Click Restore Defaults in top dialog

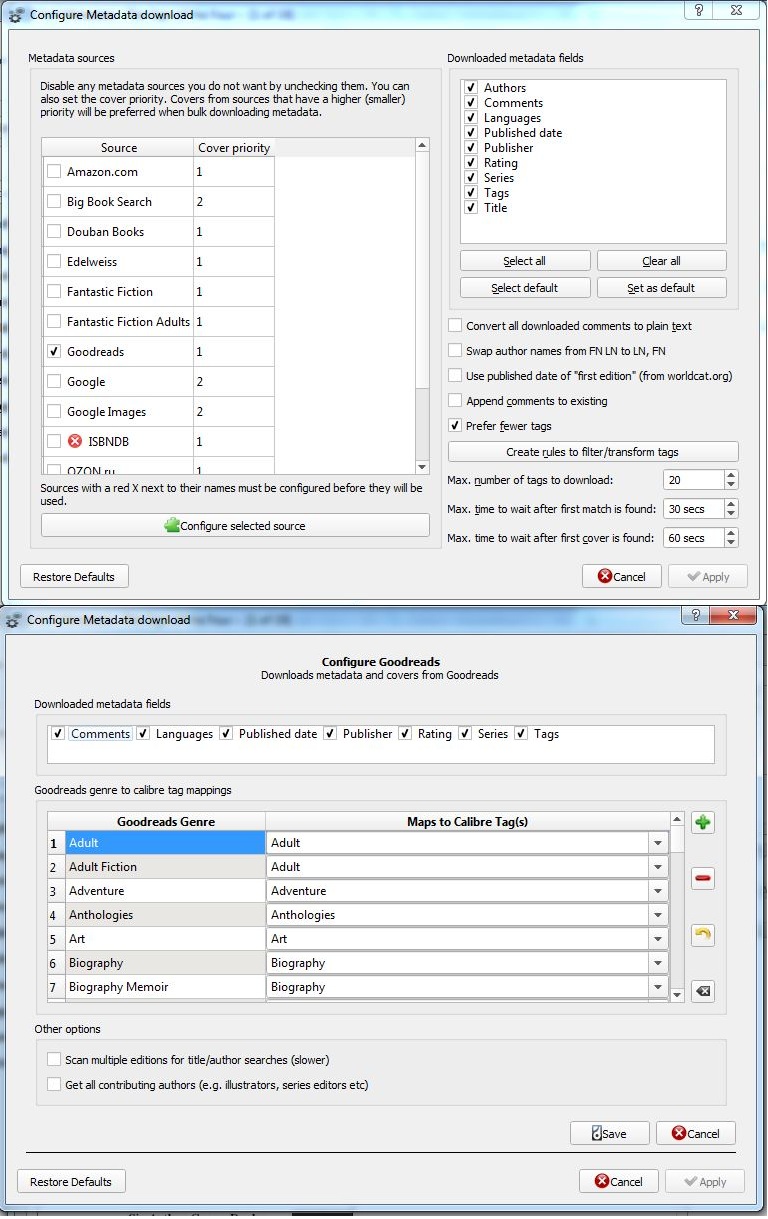(74, 577)
